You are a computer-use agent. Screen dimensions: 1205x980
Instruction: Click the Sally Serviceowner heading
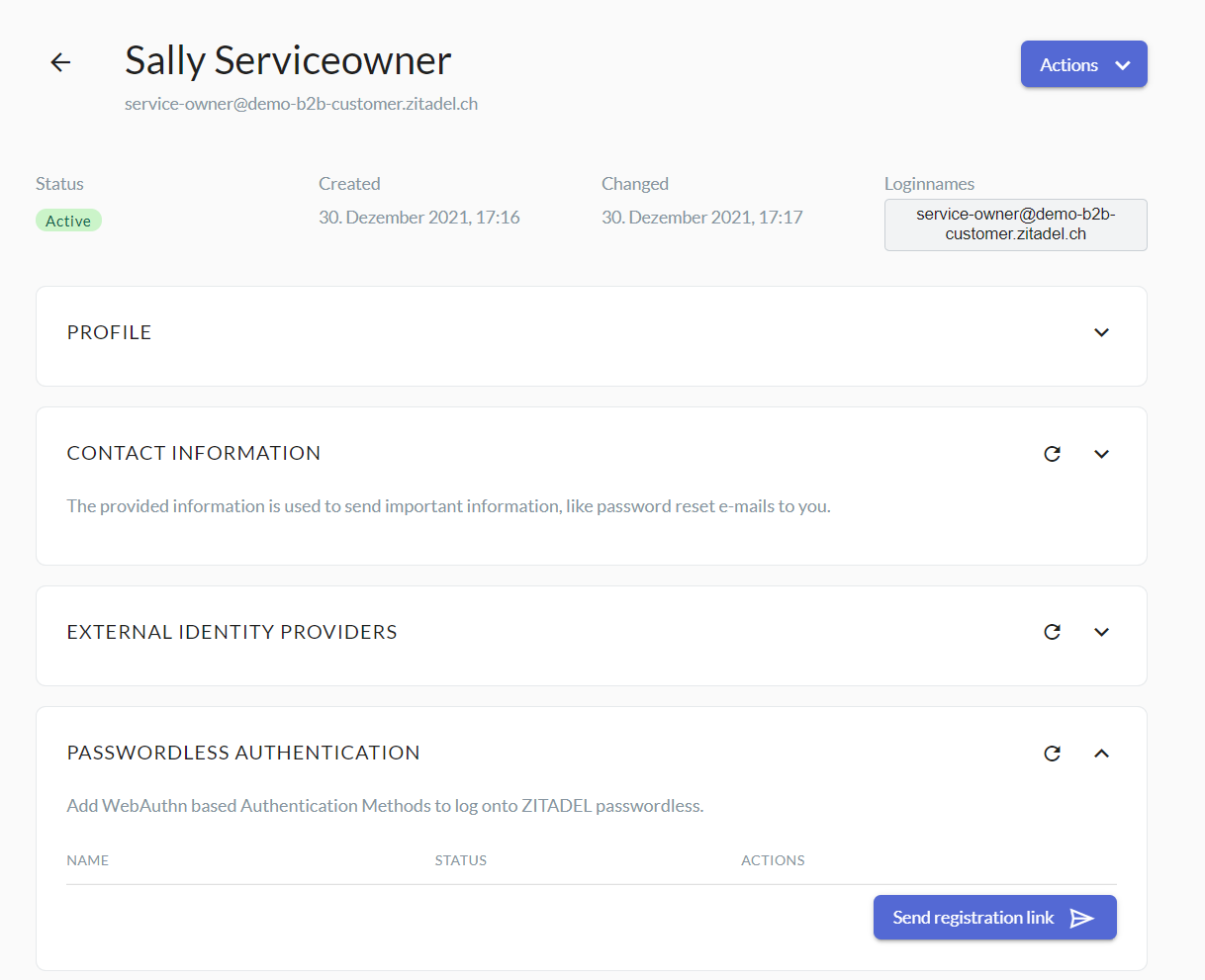click(x=287, y=59)
